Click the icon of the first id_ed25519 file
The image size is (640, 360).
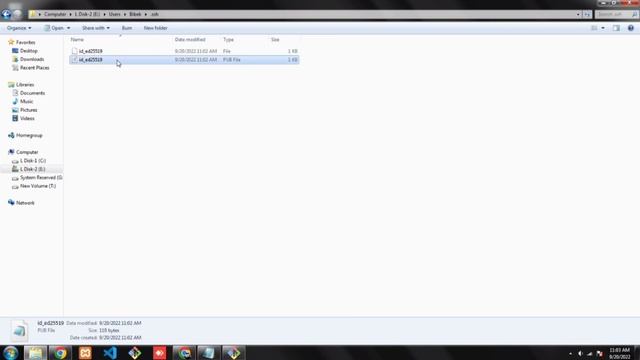coord(74,51)
